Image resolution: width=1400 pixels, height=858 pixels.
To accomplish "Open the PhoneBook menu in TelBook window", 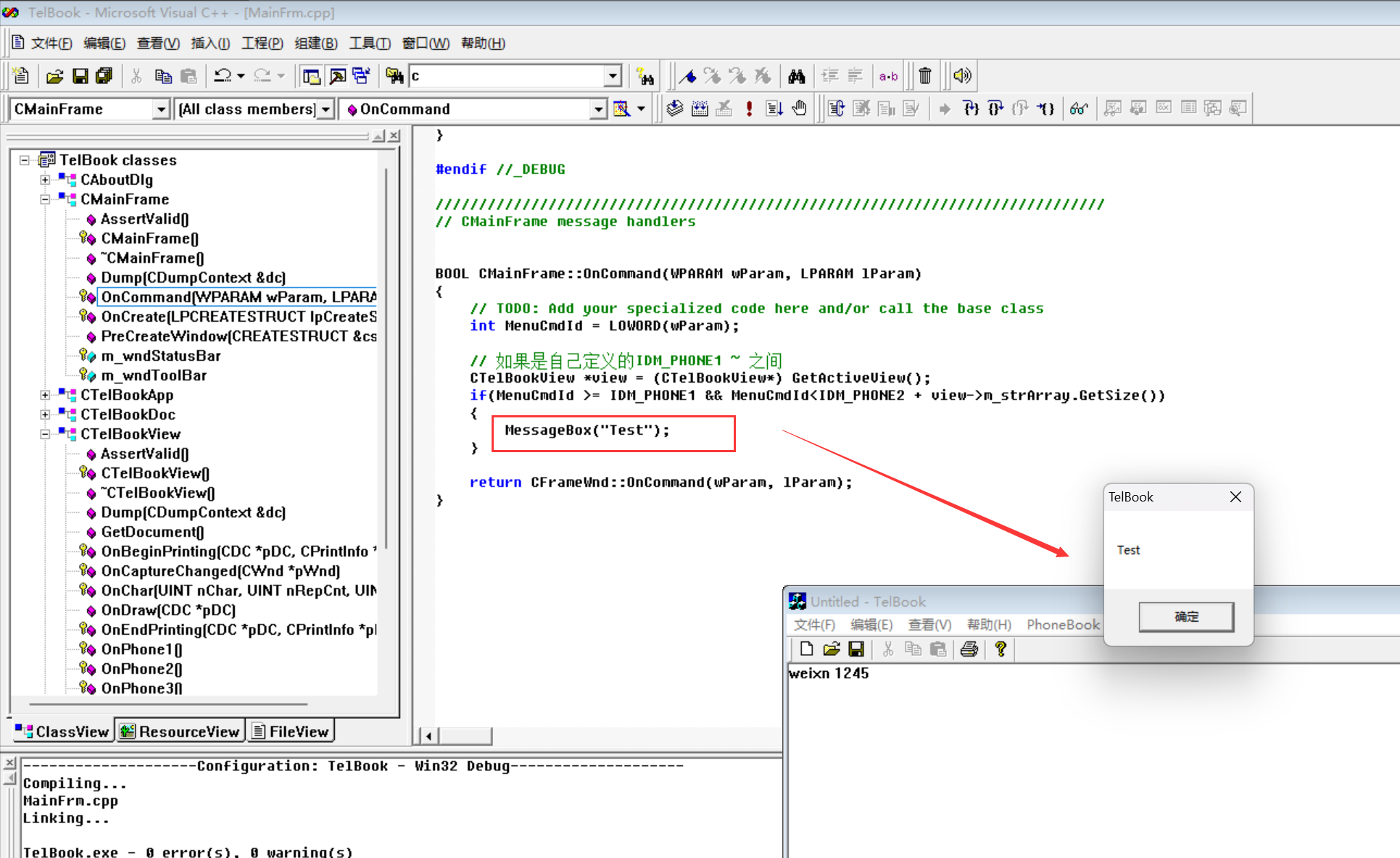I will (1063, 625).
